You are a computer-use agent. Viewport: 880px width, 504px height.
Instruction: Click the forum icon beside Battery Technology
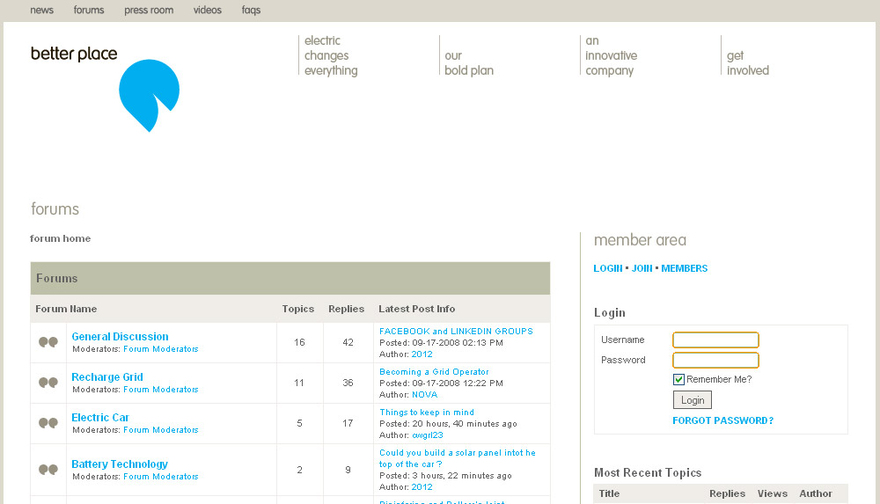[48, 469]
